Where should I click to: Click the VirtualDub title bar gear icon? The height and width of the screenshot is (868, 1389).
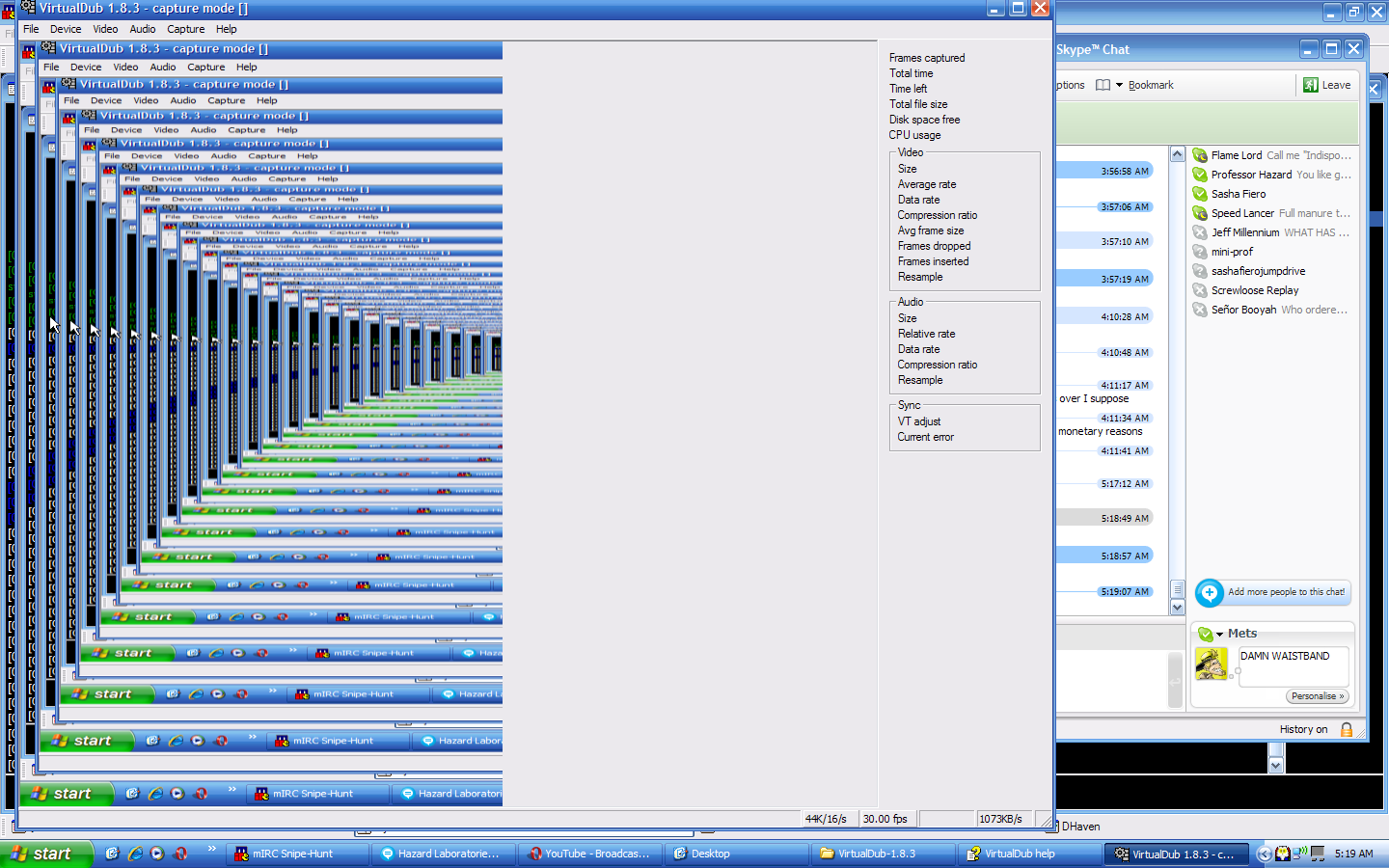28,8
